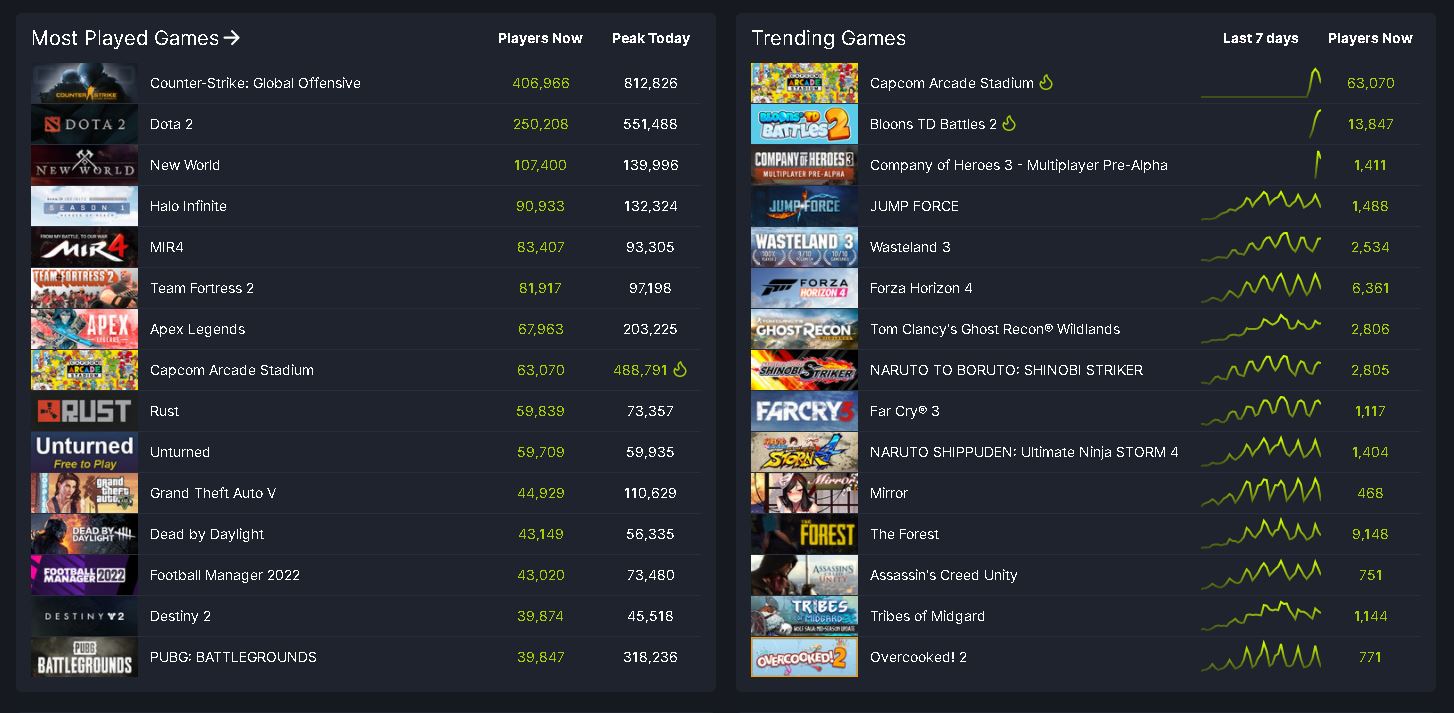Click the Trending Games heading
This screenshot has height=713, width=1454.
pos(829,38)
